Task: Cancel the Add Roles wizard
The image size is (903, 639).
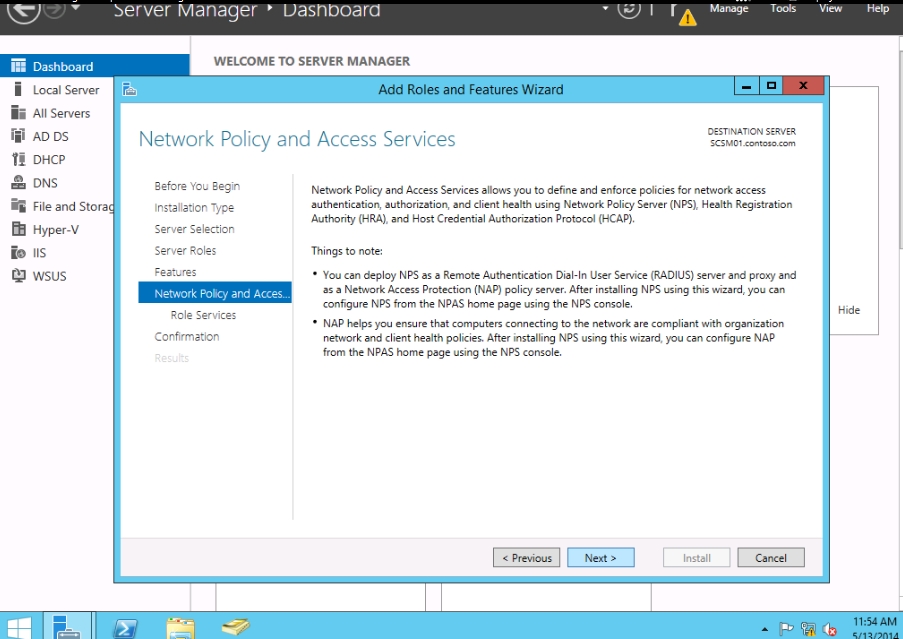Action: tap(771, 557)
